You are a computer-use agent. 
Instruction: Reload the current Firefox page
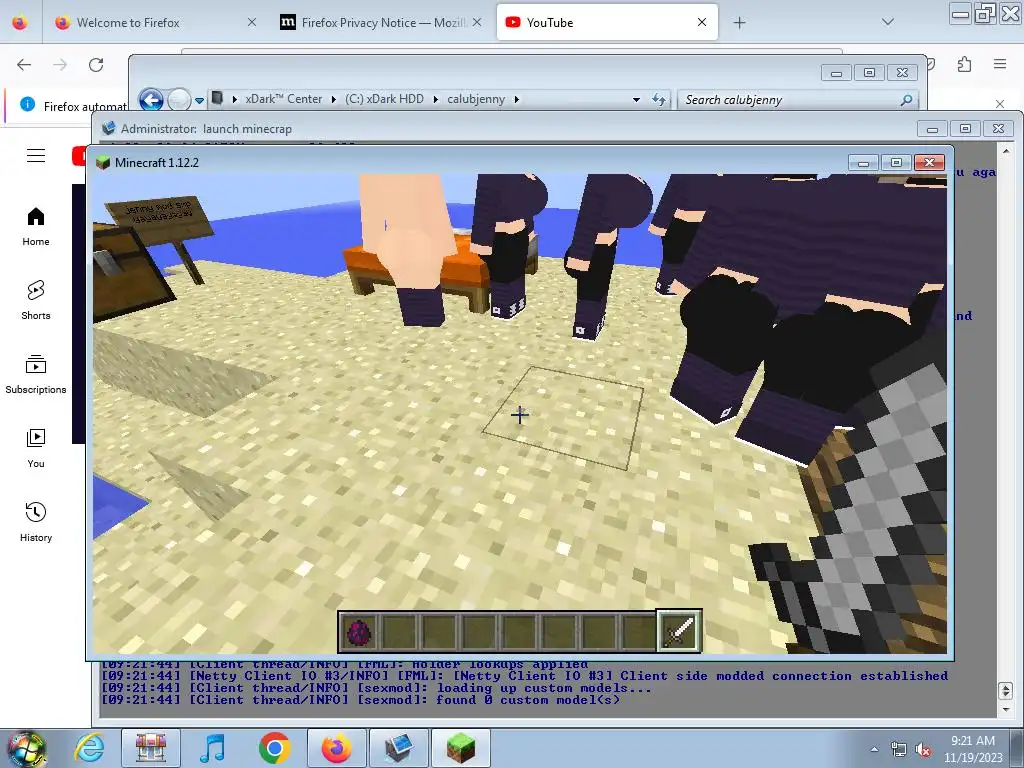click(x=96, y=65)
